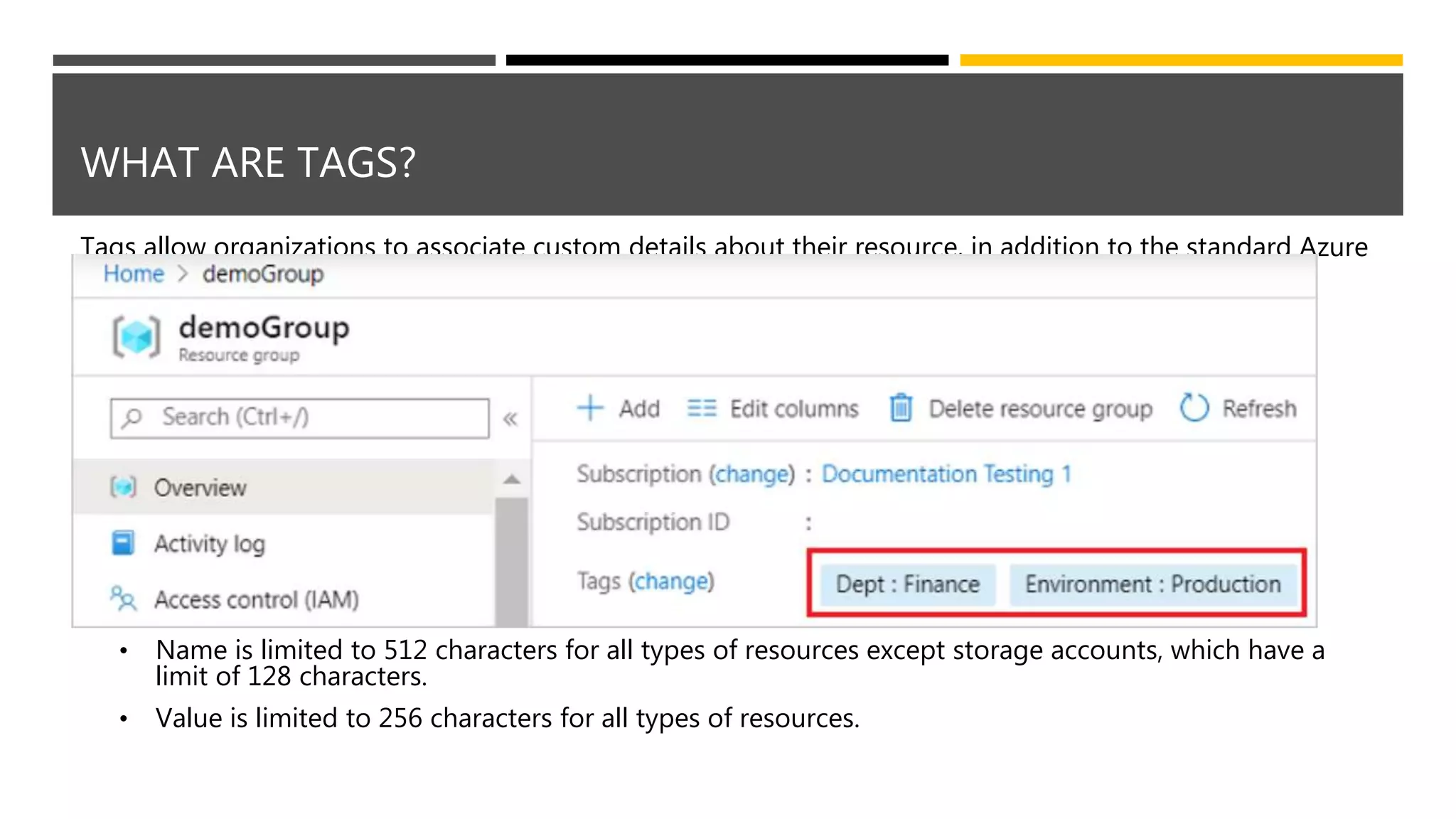Open the Documentation Testing 1 subscription link
The height and width of the screenshot is (819, 1456).
tap(946, 474)
